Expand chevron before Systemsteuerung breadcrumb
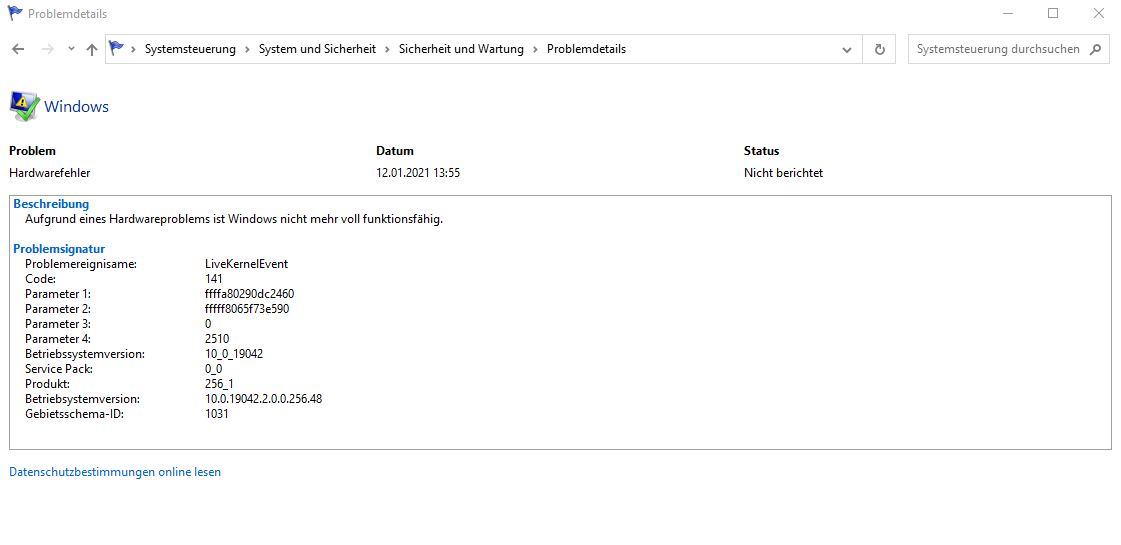This screenshot has height=545, width=1121. coord(134,49)
